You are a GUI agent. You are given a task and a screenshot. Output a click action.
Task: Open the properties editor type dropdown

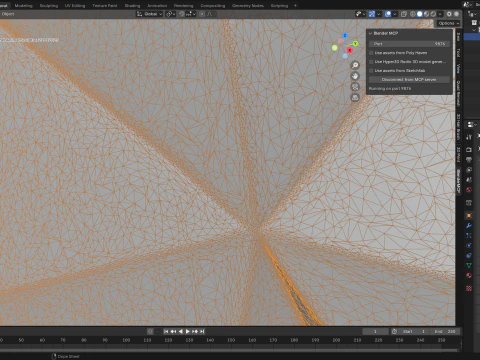click(472, 124)
